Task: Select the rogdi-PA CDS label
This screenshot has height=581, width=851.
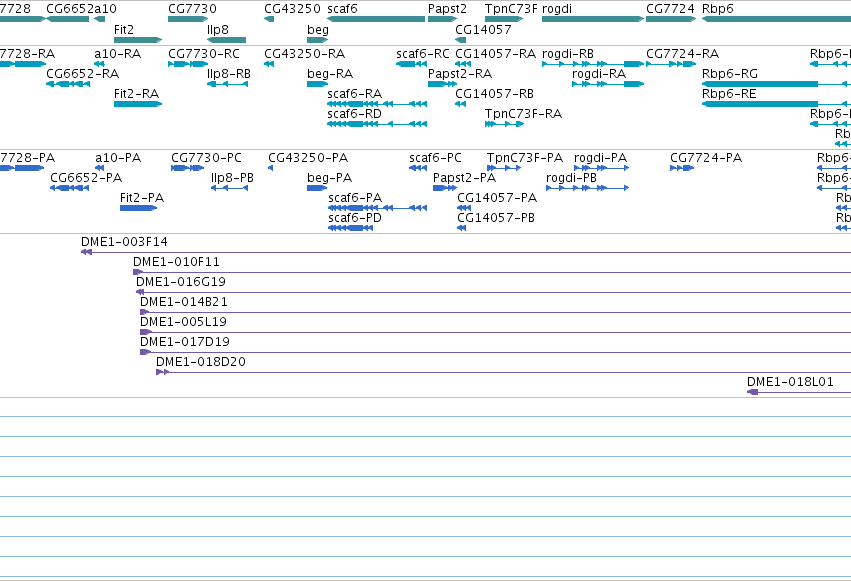Action: click(x=600, y=158)
